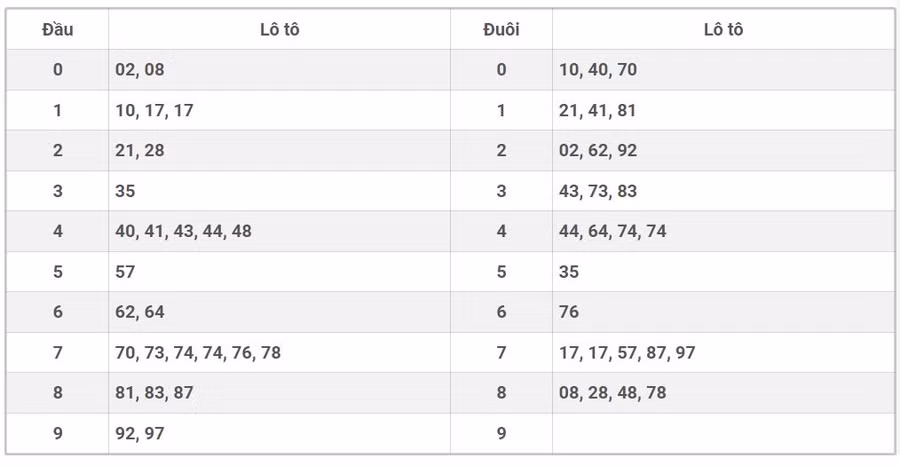Click the "10, 40, 70" cell
Viewport: 900px width, 466px height.
point(598,70)
